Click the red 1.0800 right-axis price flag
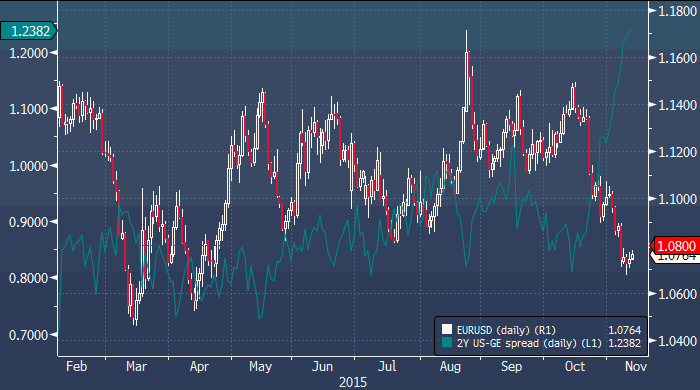The width and height of the screenshot is (700, 390). tap(675, 246)
